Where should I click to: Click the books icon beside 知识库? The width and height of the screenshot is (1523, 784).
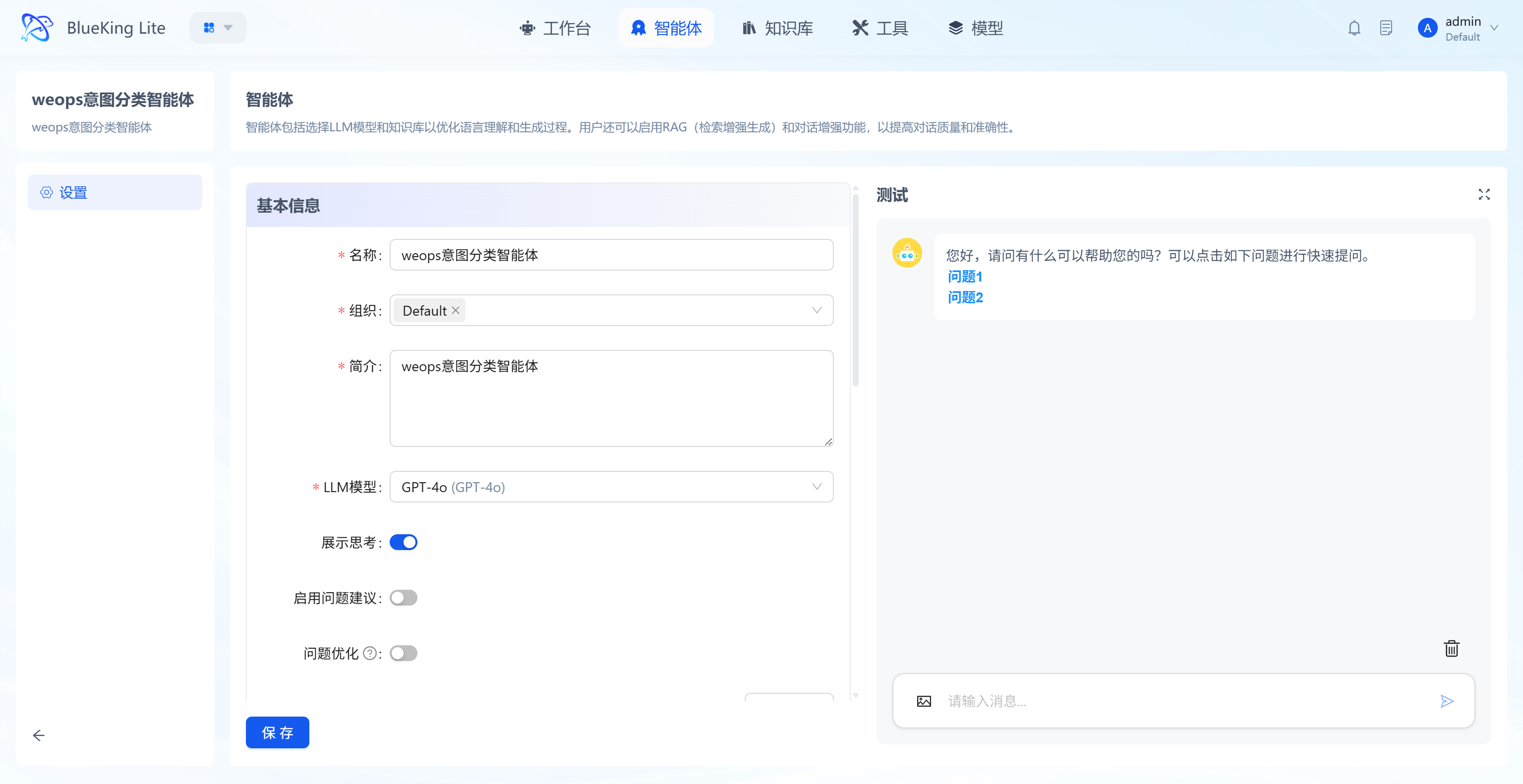[x=749, y=28]
